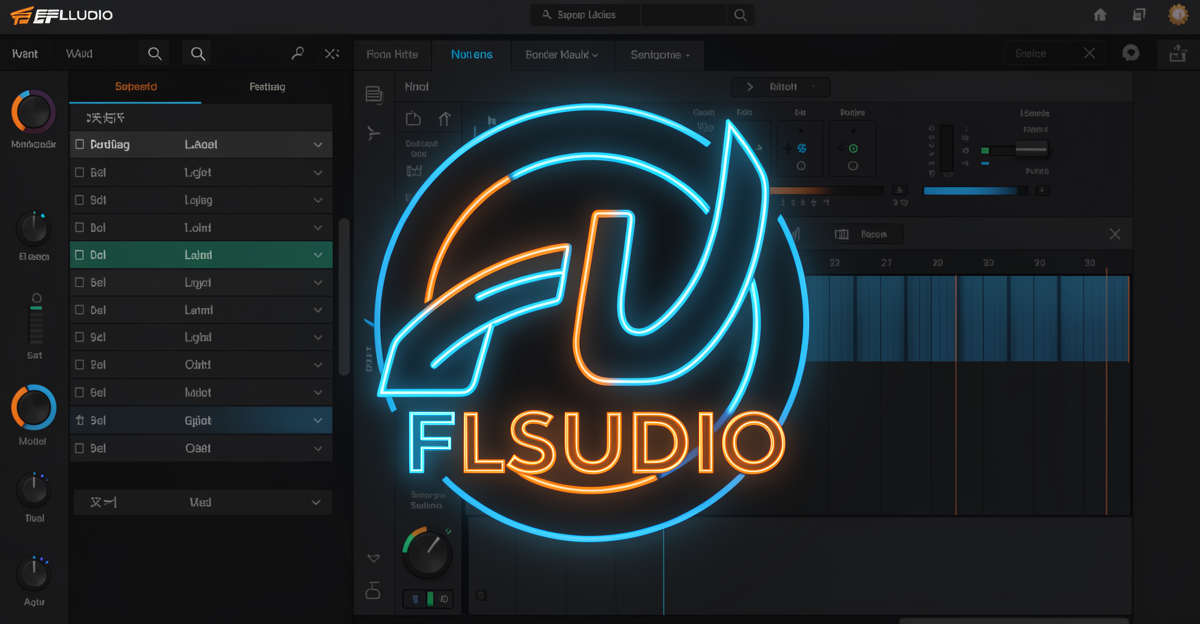Click the green circle icon in the mixer box
This screenshot has width=1200, height=624.
(853, 149)
